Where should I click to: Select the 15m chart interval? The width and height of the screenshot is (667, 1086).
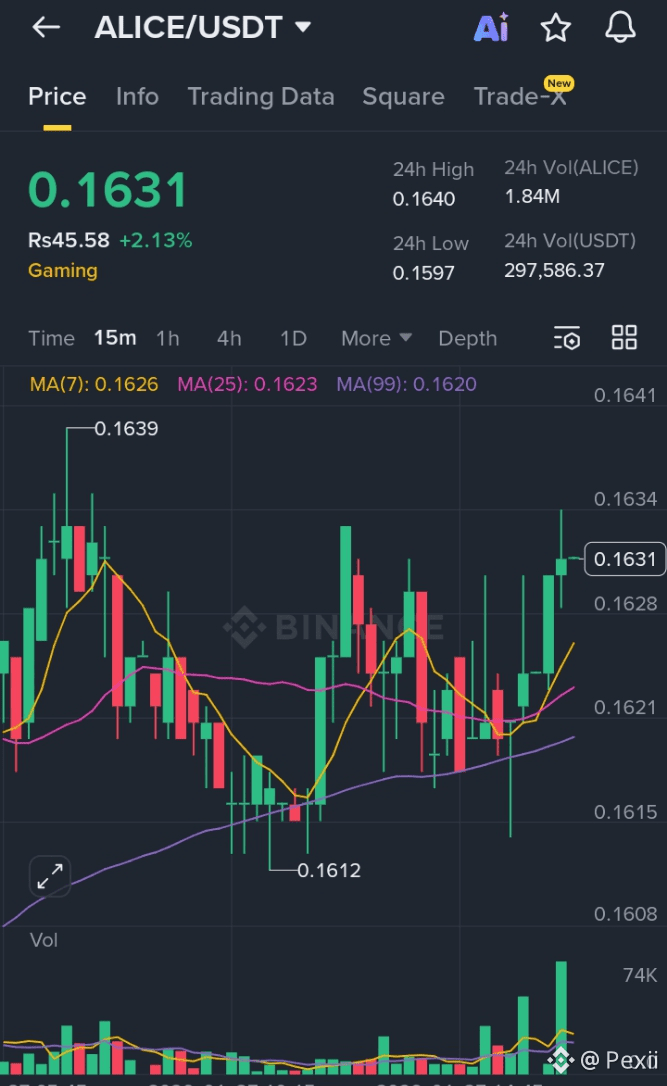click(115, 338)
